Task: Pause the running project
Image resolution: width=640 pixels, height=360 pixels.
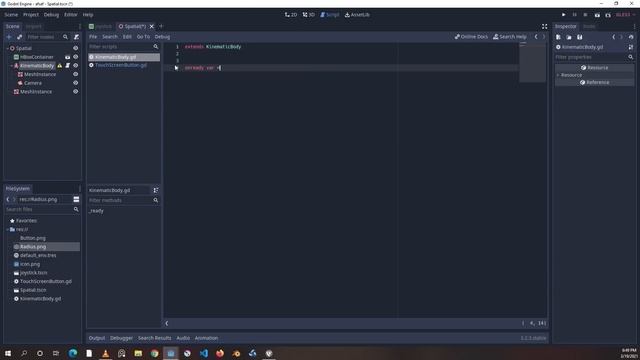Action: coord(574,15)
